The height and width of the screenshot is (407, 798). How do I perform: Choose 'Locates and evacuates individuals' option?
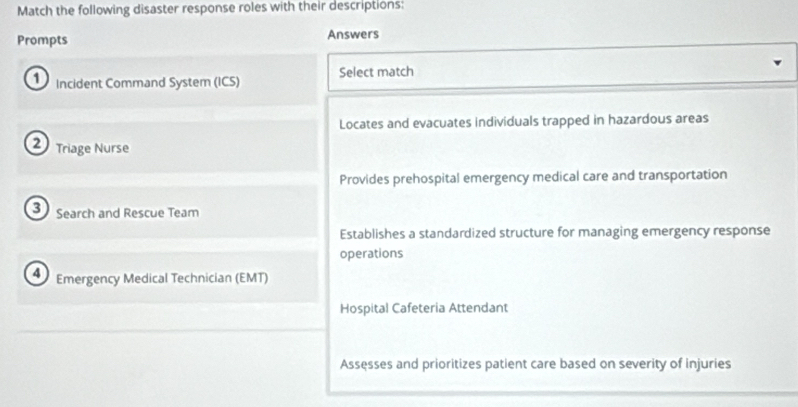click(523, 120)
